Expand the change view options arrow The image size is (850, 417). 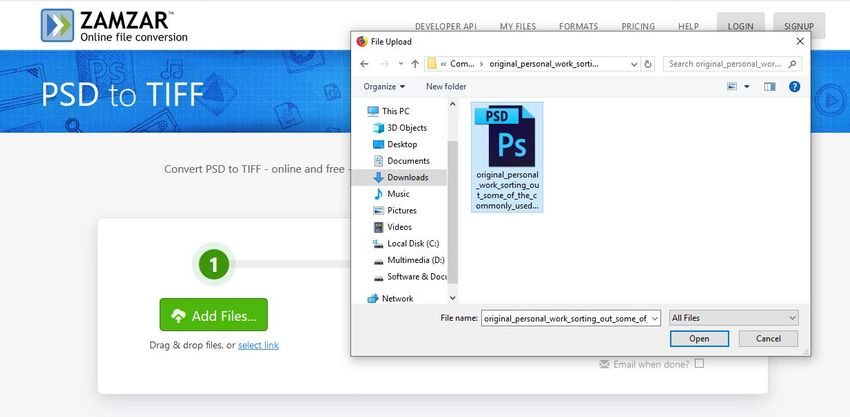click(x=746, y=87)
